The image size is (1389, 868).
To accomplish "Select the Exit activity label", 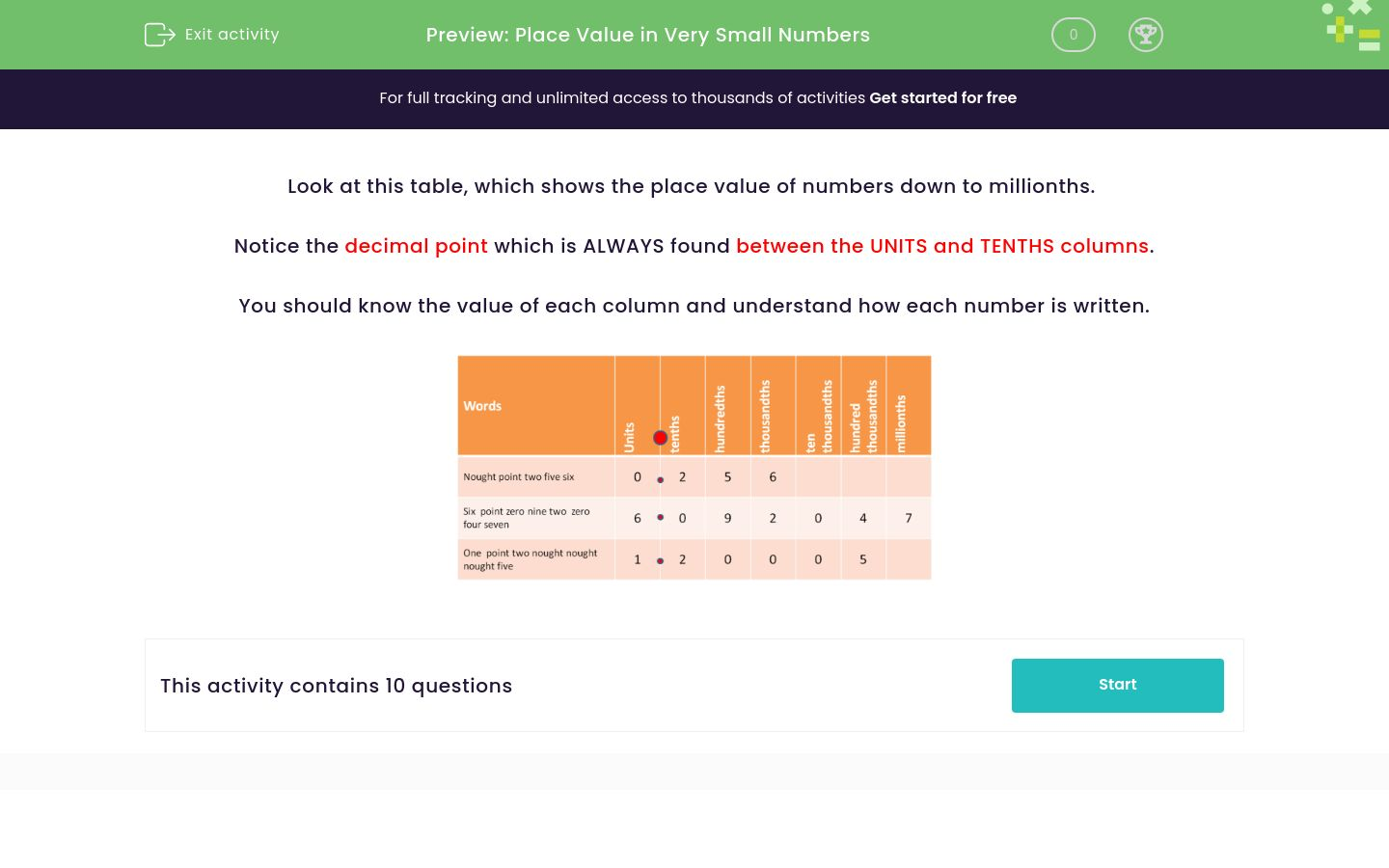I will click(x=231, y=35).
